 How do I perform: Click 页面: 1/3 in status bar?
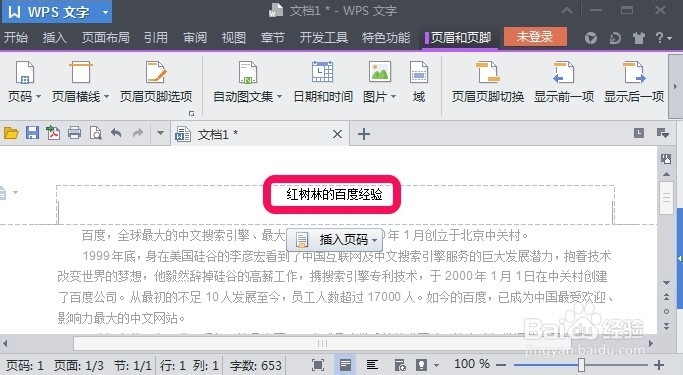click(78, 365)
